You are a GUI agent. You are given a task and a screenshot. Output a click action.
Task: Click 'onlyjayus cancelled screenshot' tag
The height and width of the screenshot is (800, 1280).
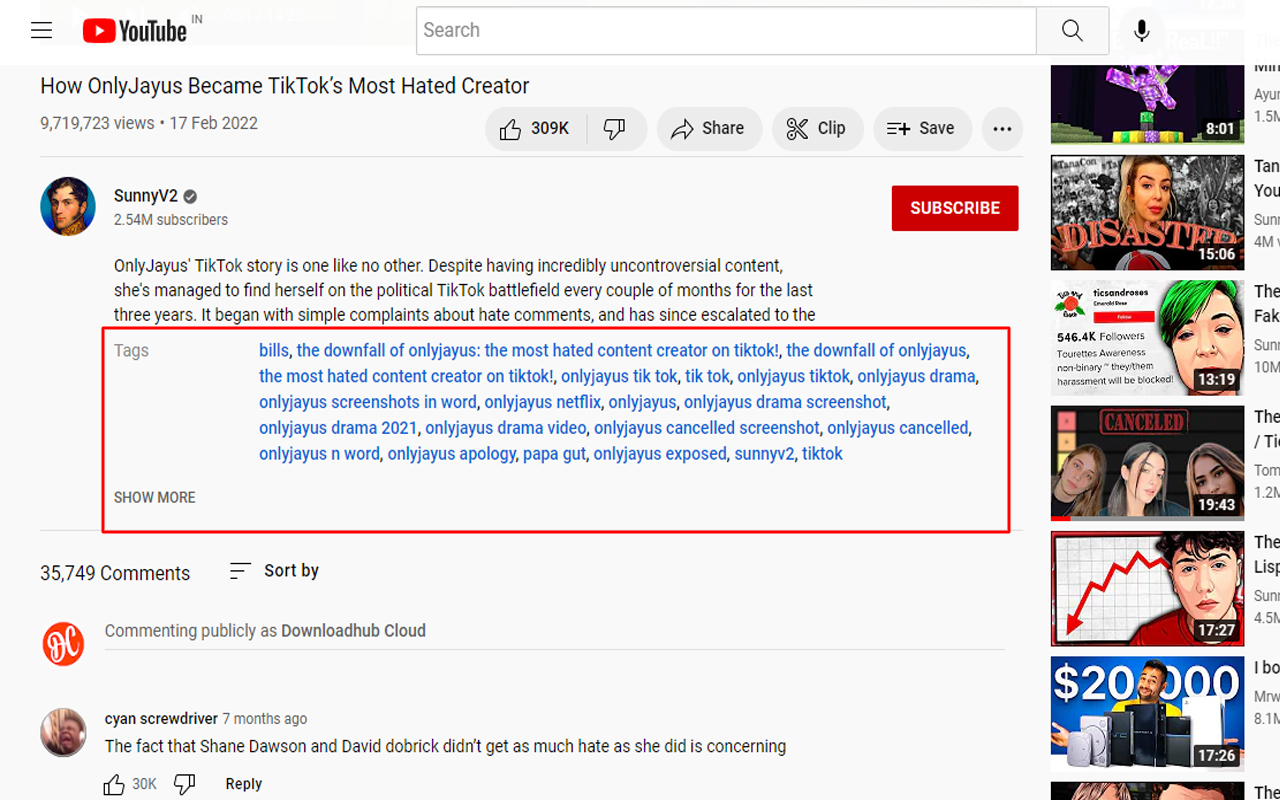707,428
